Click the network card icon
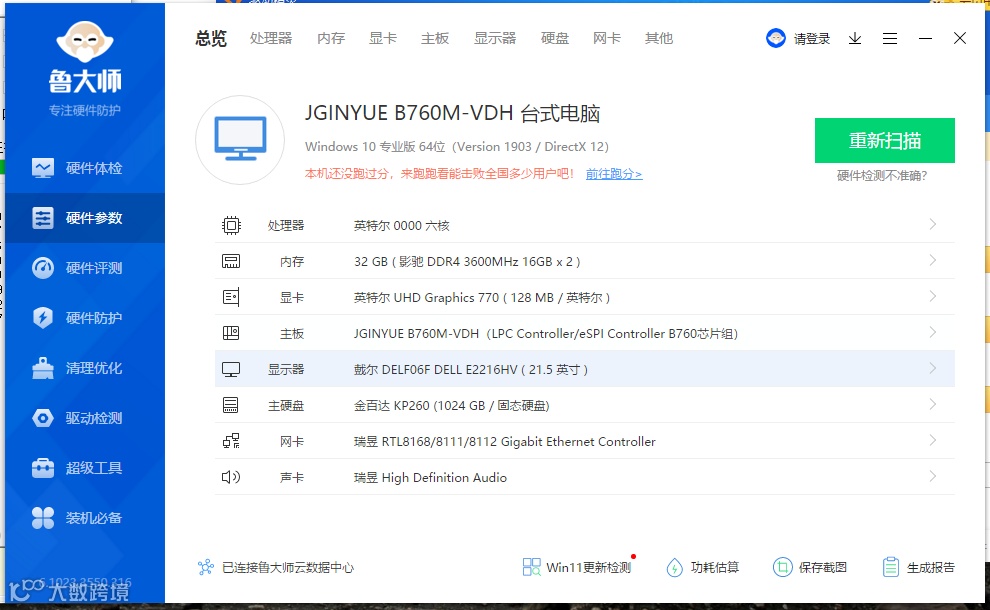The image size is (990, 610). (231, 441)
